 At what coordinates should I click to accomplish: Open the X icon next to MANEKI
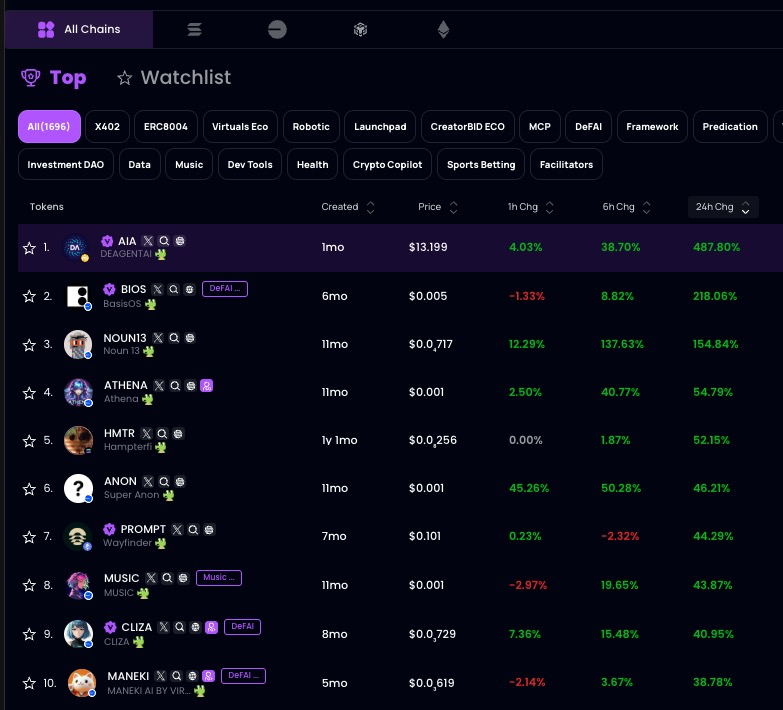[160, 676]
